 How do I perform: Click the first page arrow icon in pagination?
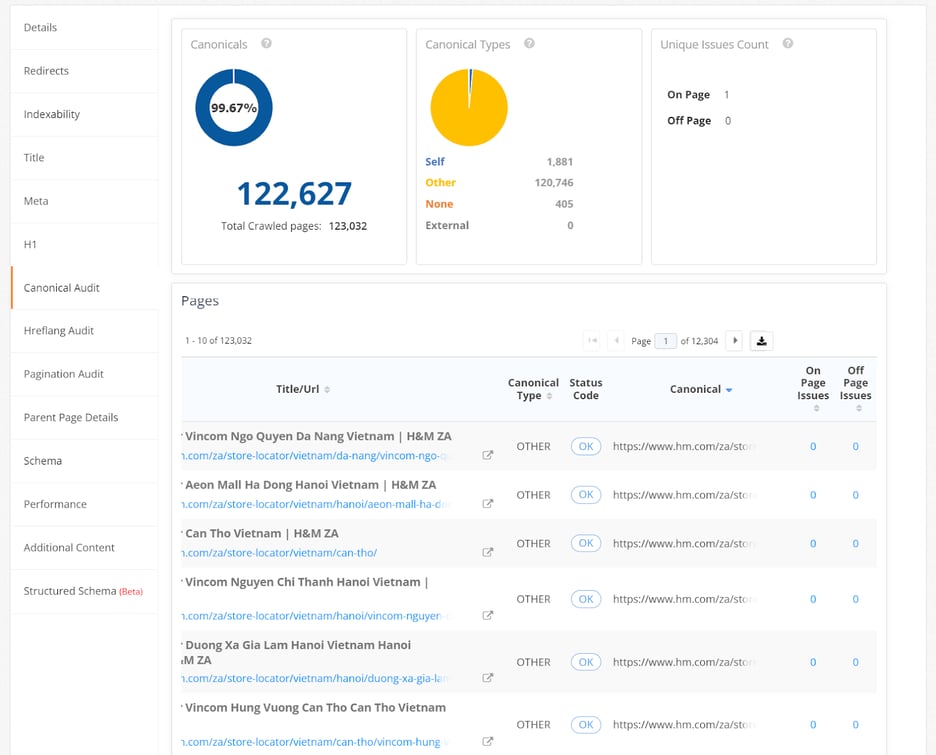tap(595, 340)
